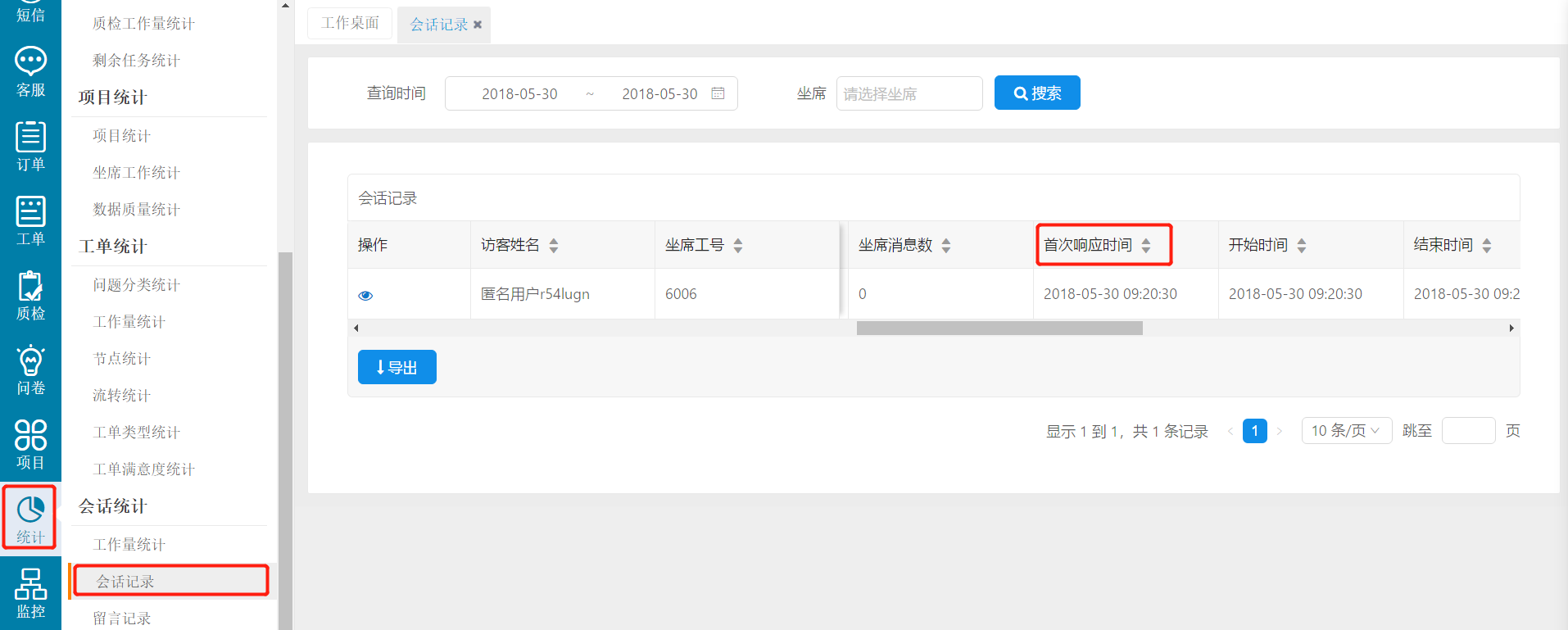The height and width of the screenshot is (630, 1568).
Task: Open the 项目 project module
Action: (30, 445)
